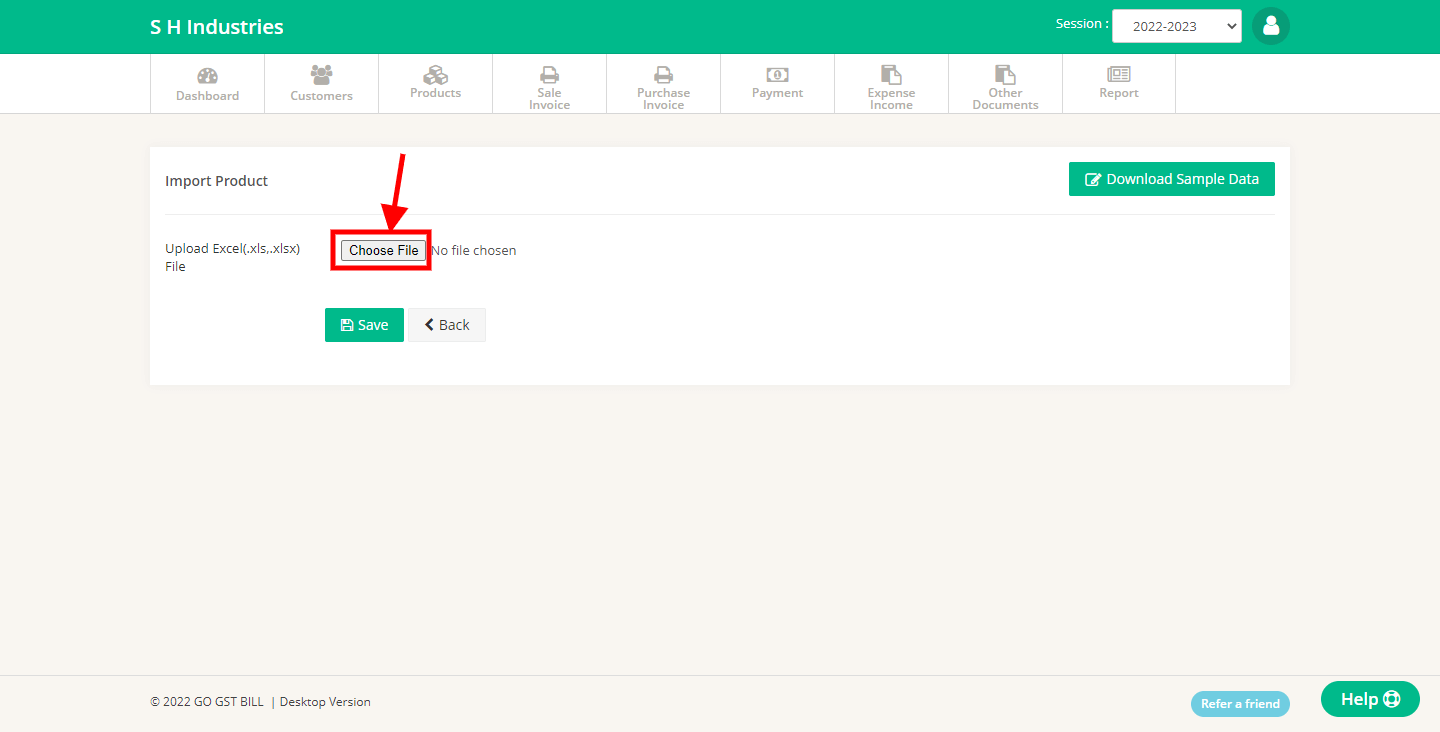Screen dimensions: 1440x732
Task: Open the Payment money icon
Action: point(777,74)
